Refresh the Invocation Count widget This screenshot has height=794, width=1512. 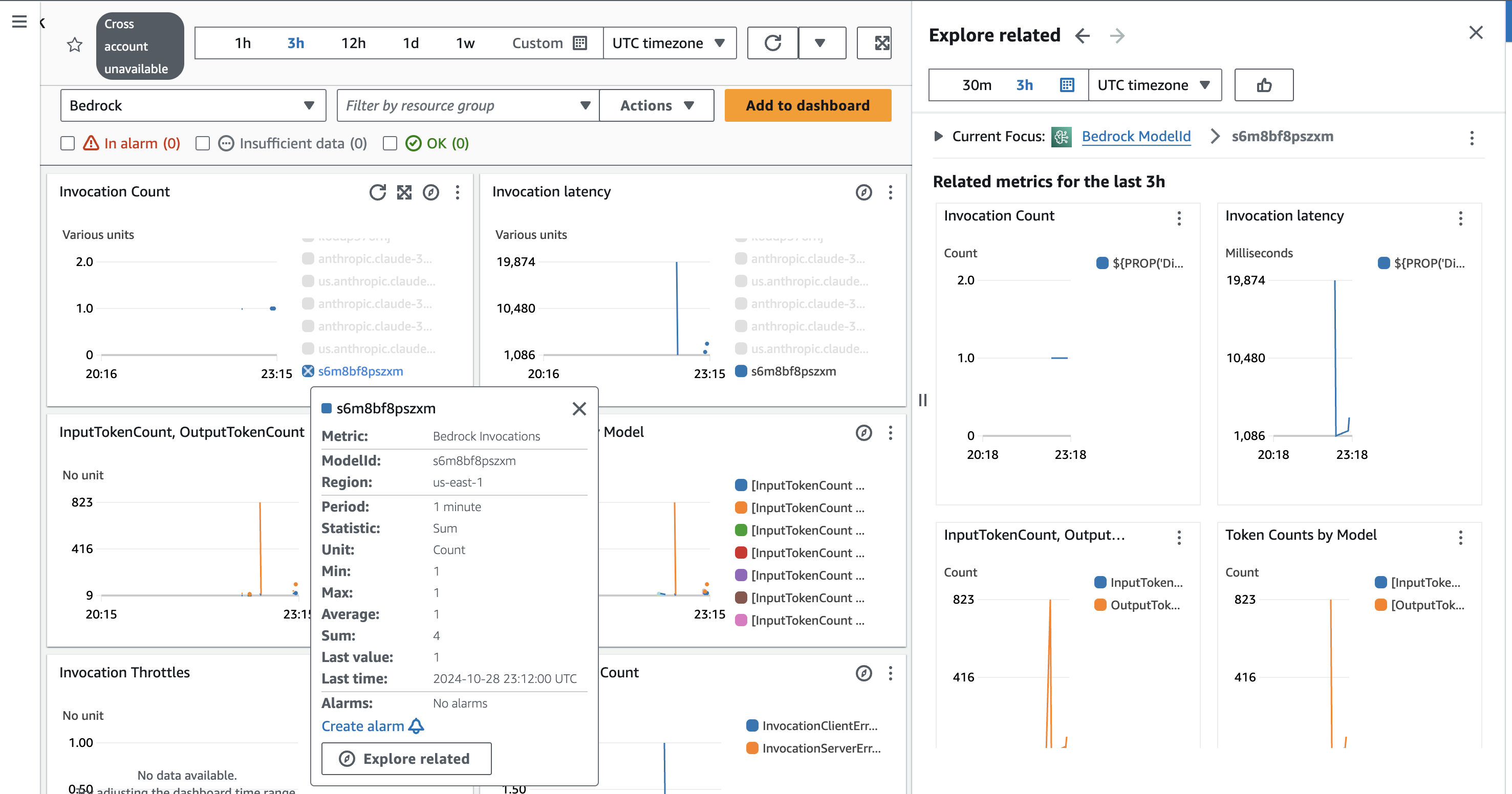coord(377,192)
